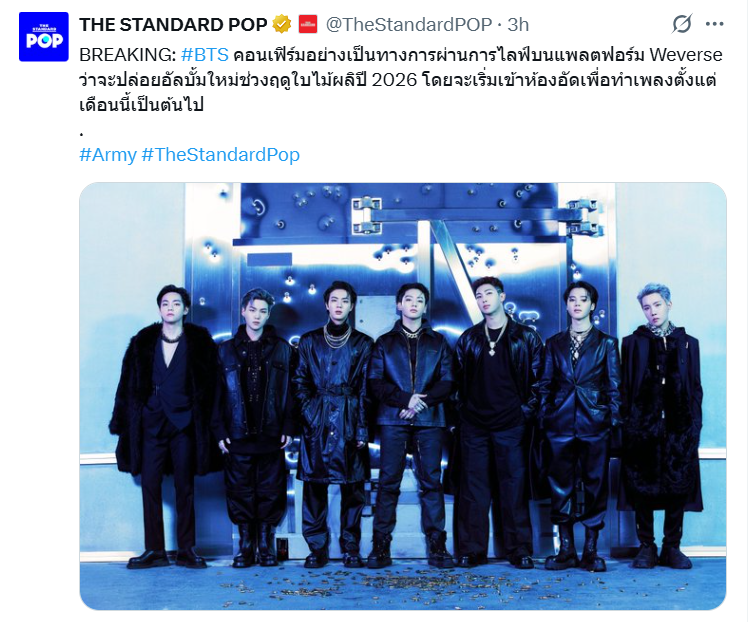Open the attached group photo
752x622 pixels.
click(x=402, y=396)
